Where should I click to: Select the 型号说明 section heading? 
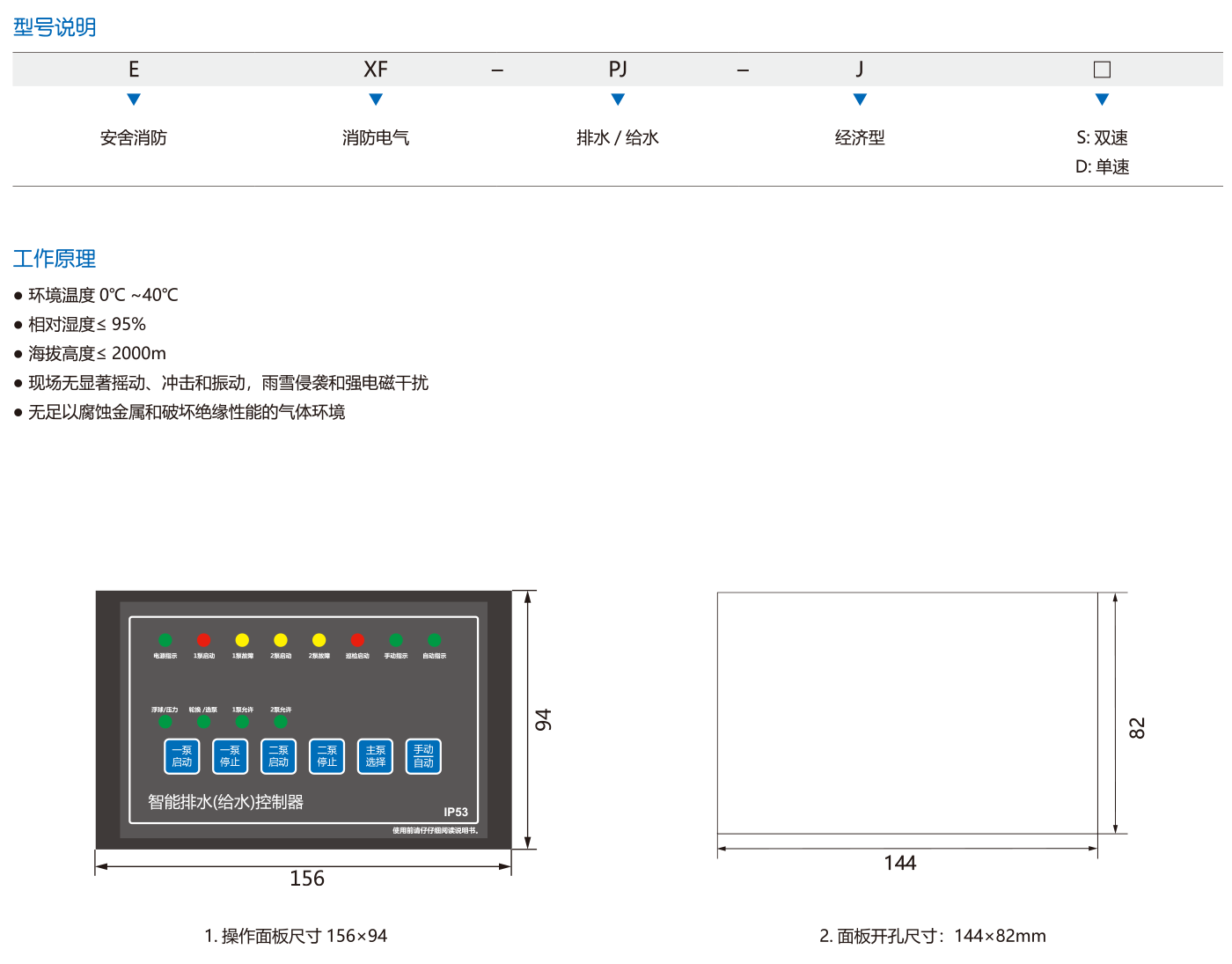click(x=55, y=27)
